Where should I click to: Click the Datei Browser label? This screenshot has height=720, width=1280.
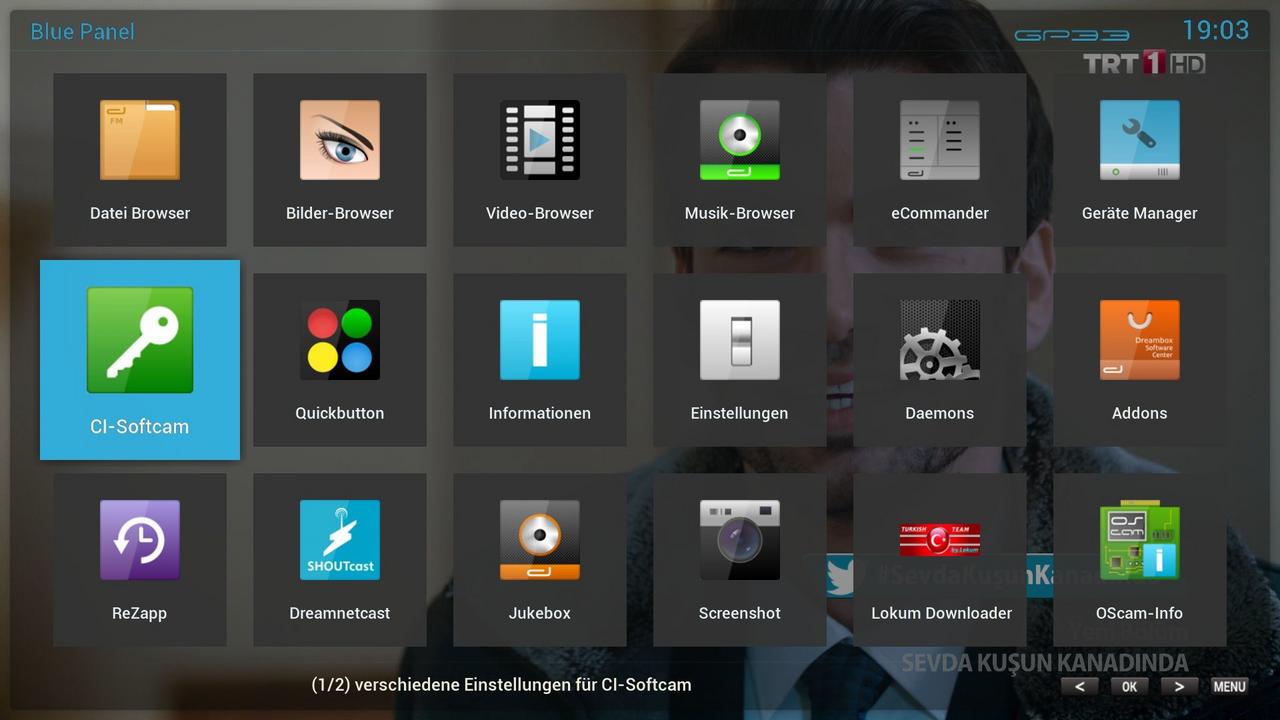[x=140, y=213]
